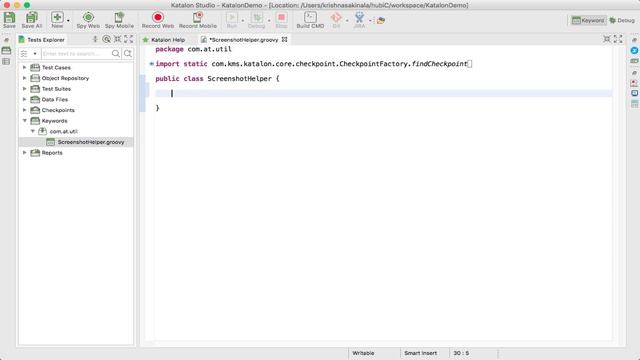The height and width of the screenshot is (360, 640).
Task: Minimize the Tests Explorer panel
Action: 118,39
